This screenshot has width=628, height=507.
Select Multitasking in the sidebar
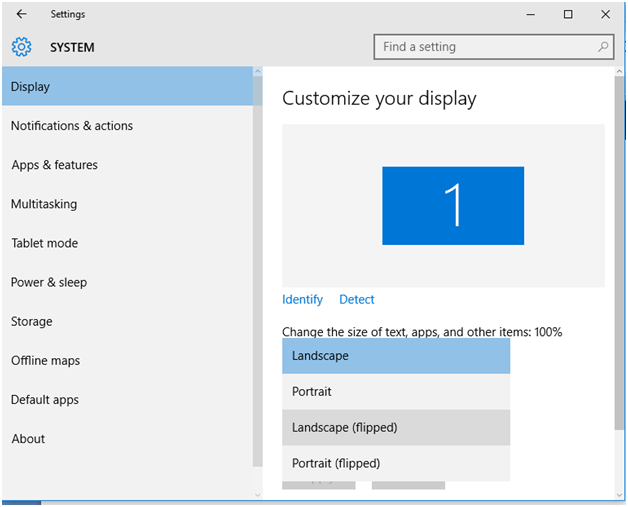pyautogui.click(x=44, y=204)
